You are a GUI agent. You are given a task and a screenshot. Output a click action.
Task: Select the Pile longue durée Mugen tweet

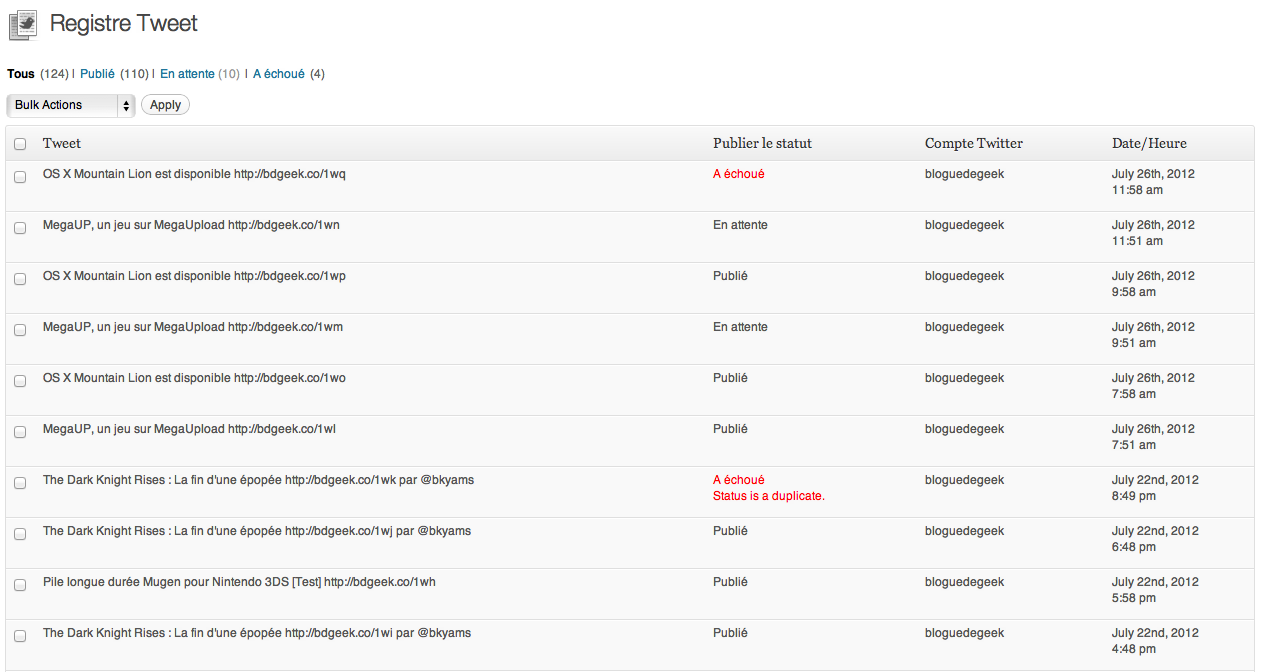[x=239, y=582]
